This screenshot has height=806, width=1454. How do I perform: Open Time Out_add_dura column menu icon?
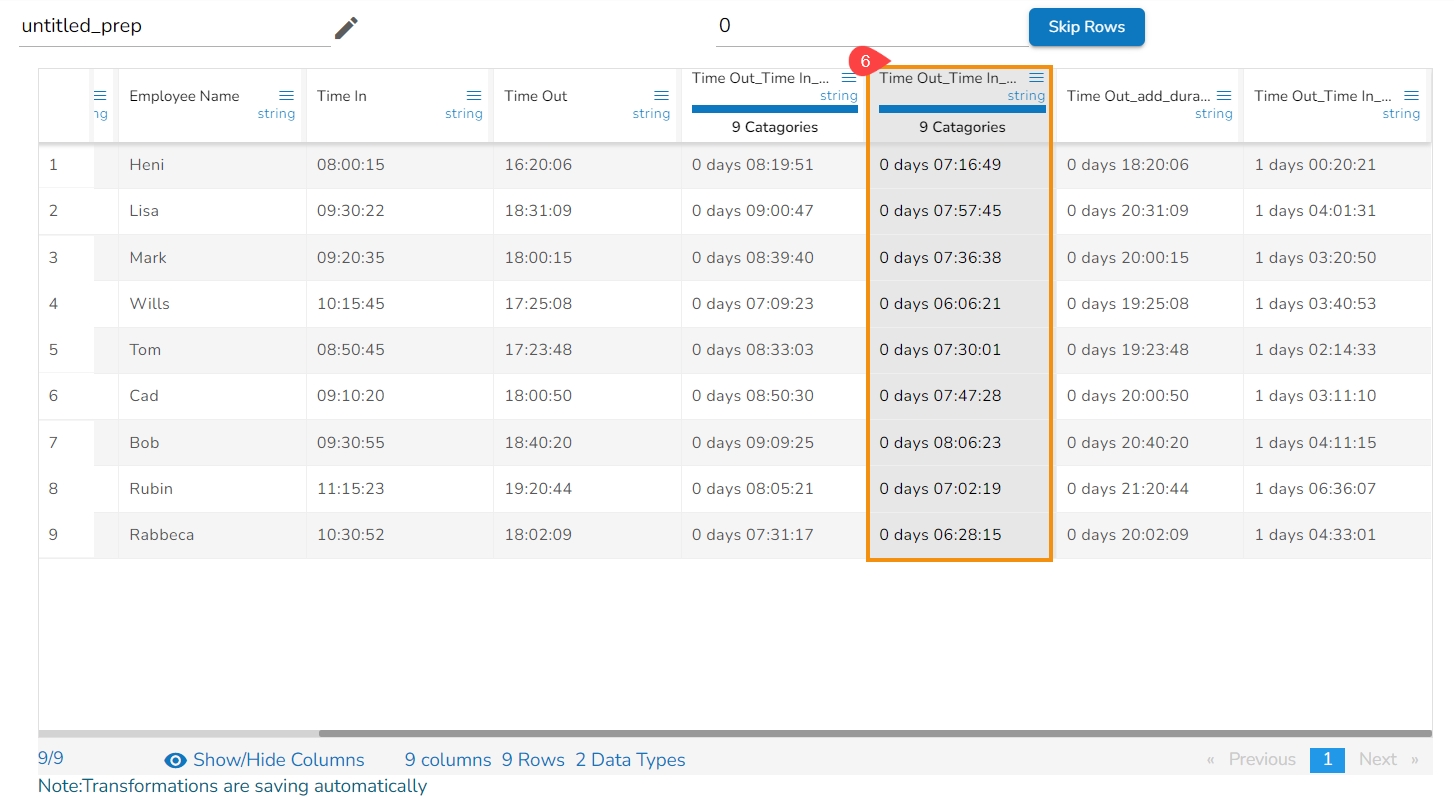pyautogui.click(x=1224, y=96)
